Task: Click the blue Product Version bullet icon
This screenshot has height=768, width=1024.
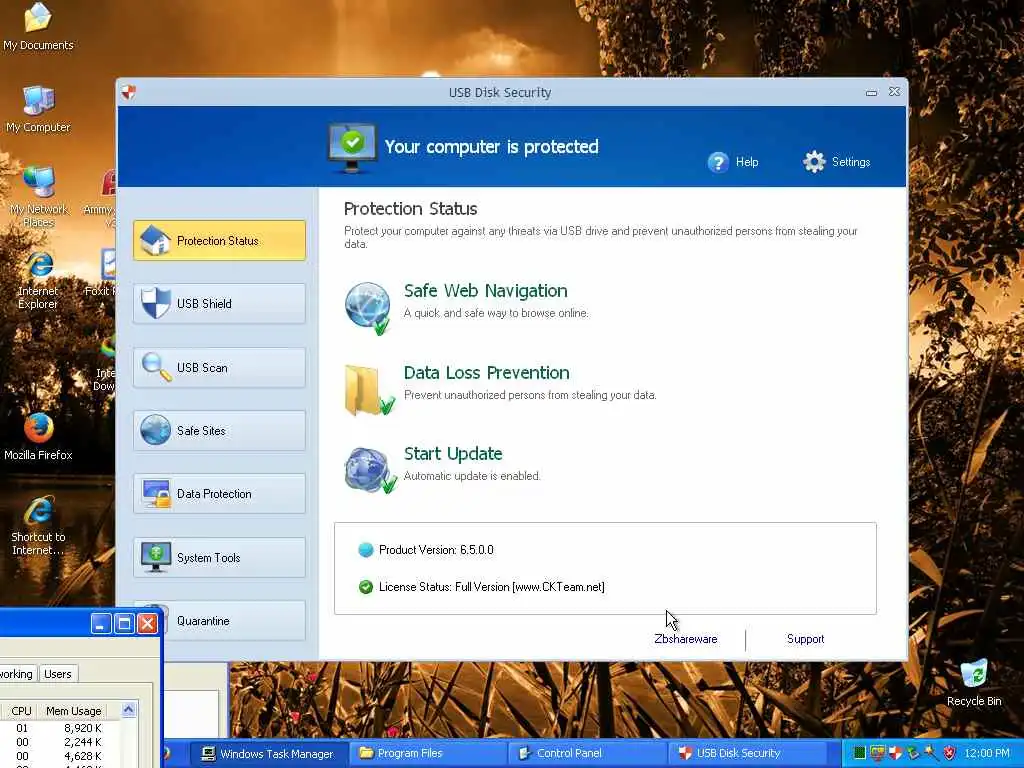Action: point(366,550)
